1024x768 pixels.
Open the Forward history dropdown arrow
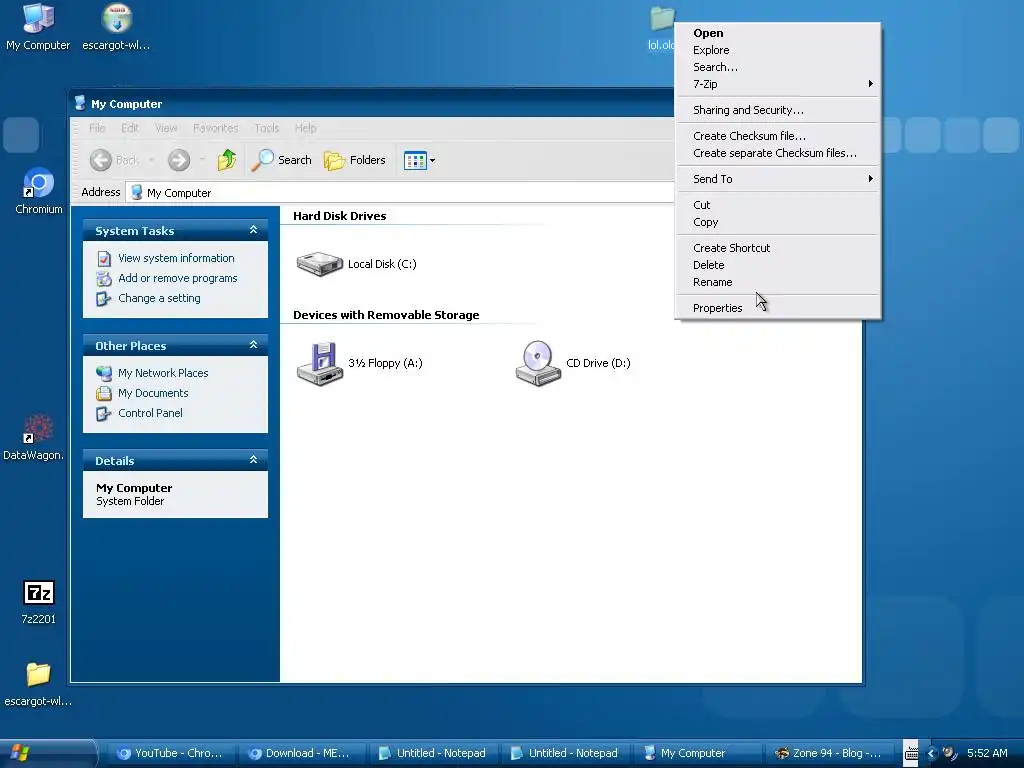pyautogui.click(x=202, y=160)
